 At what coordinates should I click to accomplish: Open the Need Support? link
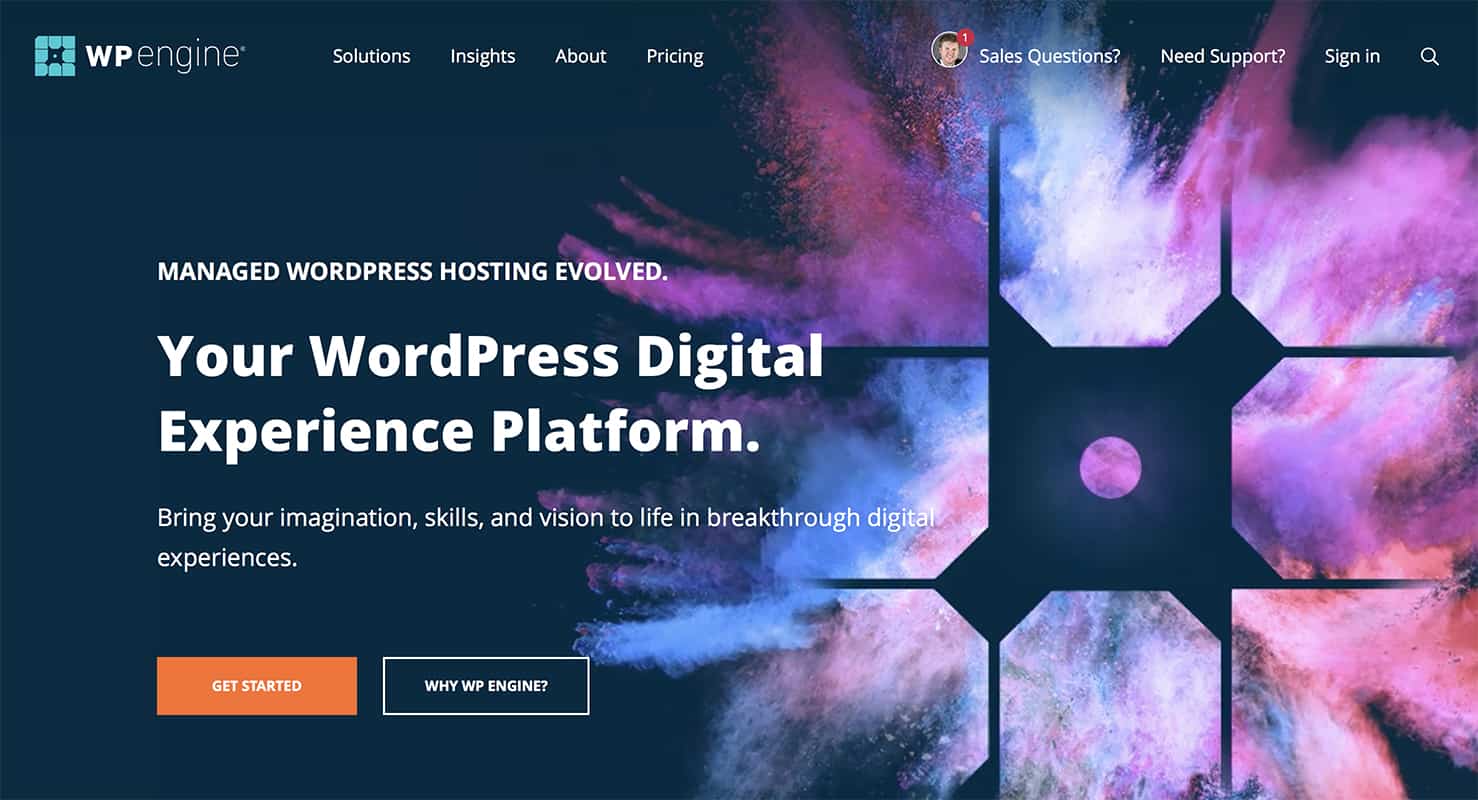coord(1223,56)
